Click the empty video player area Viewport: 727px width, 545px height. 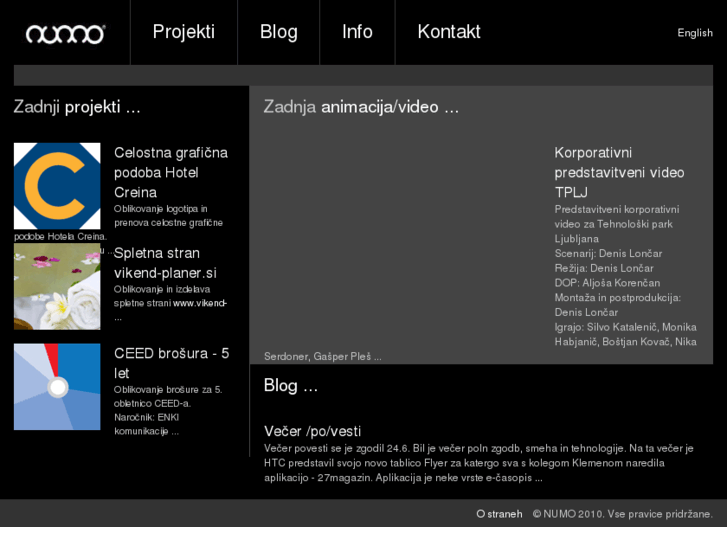tap(402, 246)
